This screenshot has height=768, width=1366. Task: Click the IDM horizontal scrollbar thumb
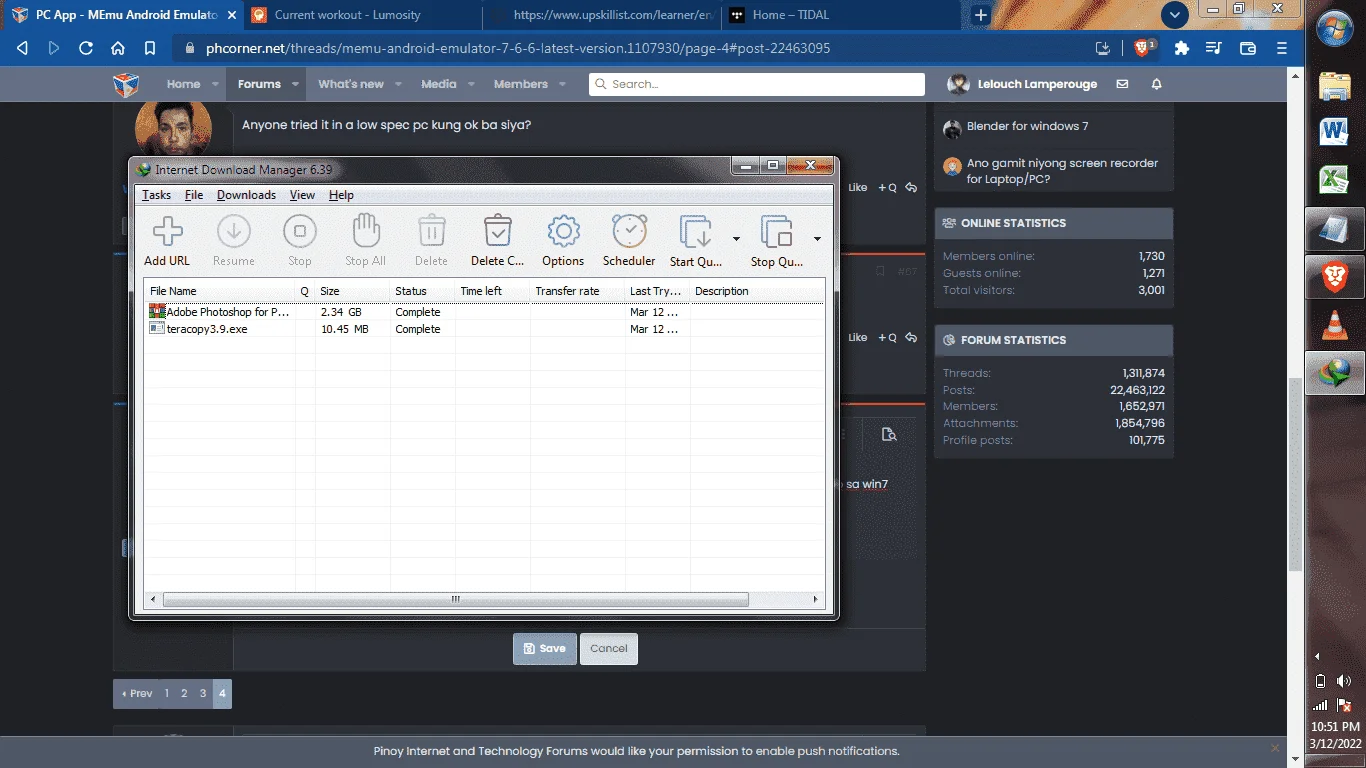[x=455, y=600]
